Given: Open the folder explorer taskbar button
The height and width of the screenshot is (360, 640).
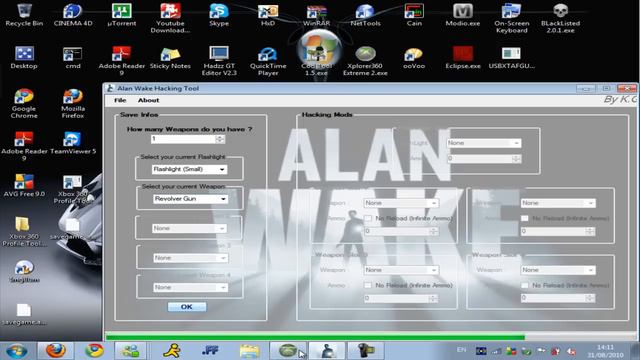Looking at the screenshot, I should (249, 351).
